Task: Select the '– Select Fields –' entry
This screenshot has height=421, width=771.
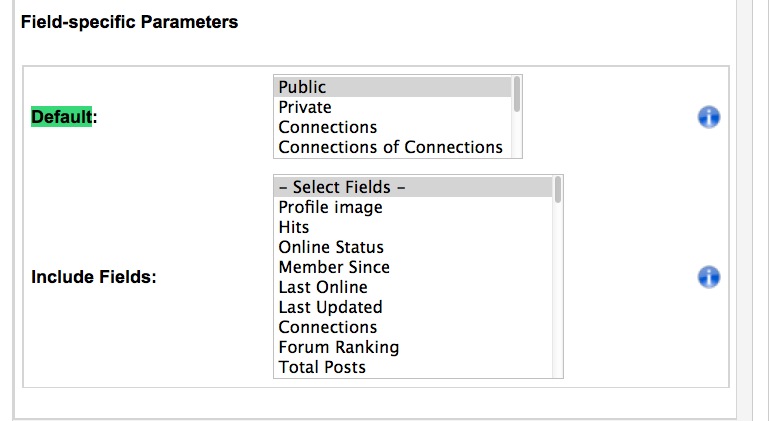Action: (x=413, y=187)
